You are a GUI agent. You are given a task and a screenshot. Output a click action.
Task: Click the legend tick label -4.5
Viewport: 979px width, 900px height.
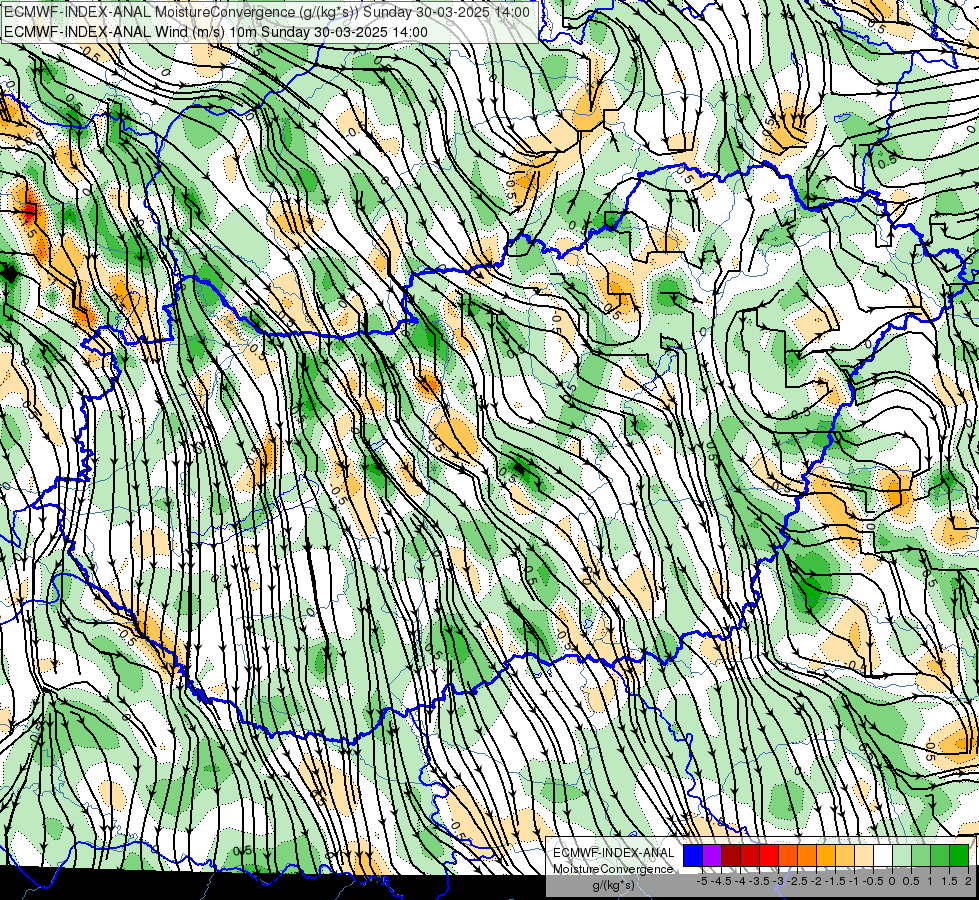pyautogui.click(x=721, y=881)
